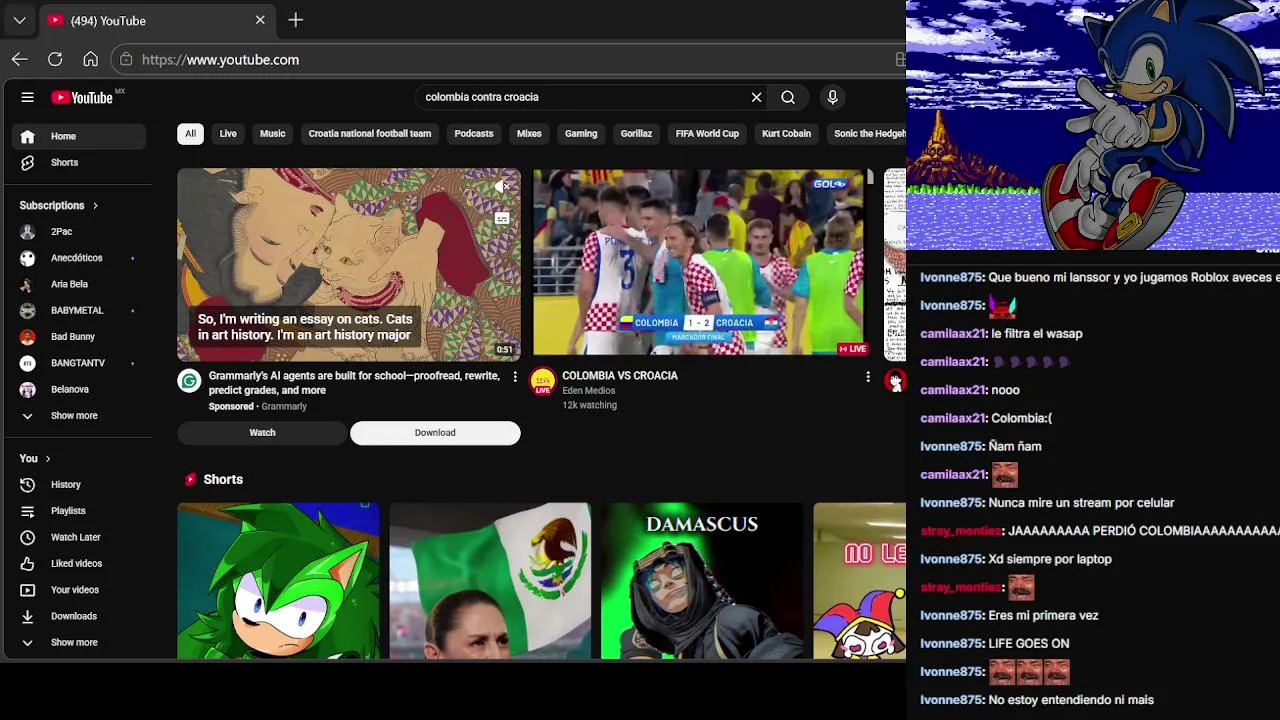The height and width of the screenshot is (720, 1280).
Task: Open Grammarly ad headline link
Action: coord(354,383)
